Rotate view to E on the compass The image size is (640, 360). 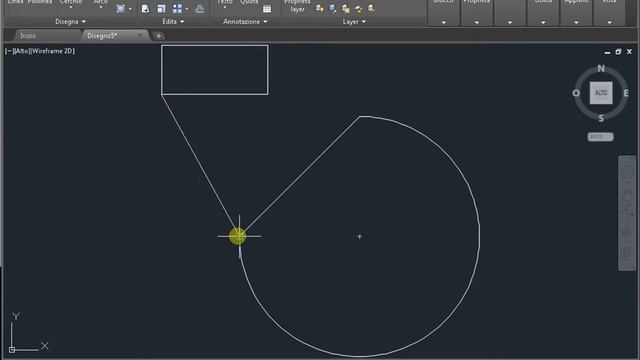click(626, 93)
